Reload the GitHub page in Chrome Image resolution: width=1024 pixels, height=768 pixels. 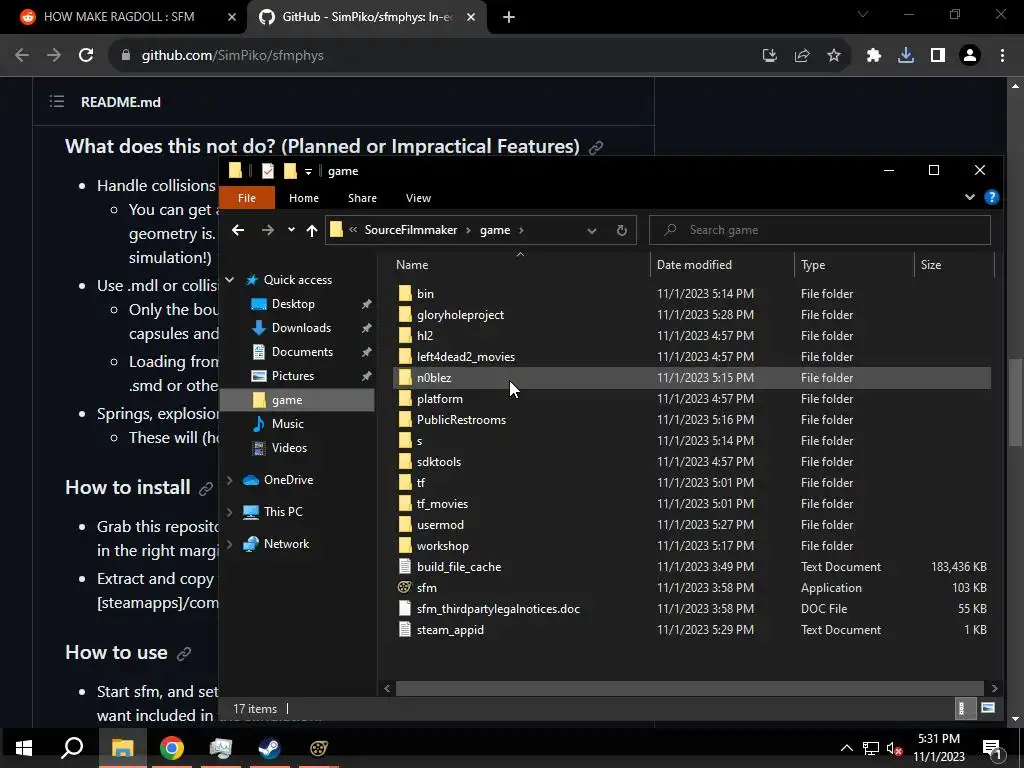[86, 56]
